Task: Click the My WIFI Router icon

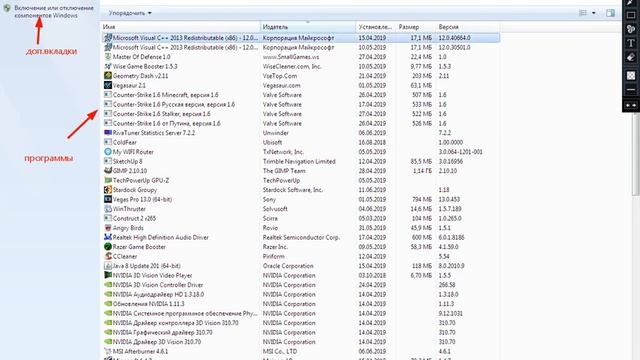Action: (x=108, y=152)
